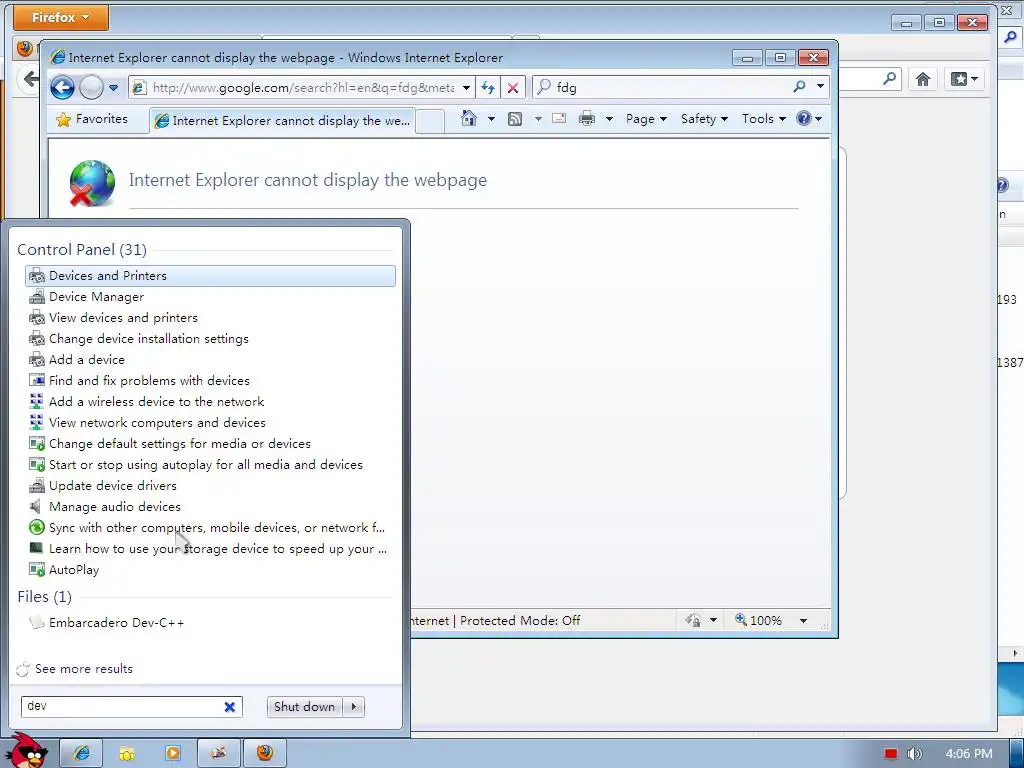Open 'View network computers and devices'
Screen dimensions: 1024x768
(210, 423)
